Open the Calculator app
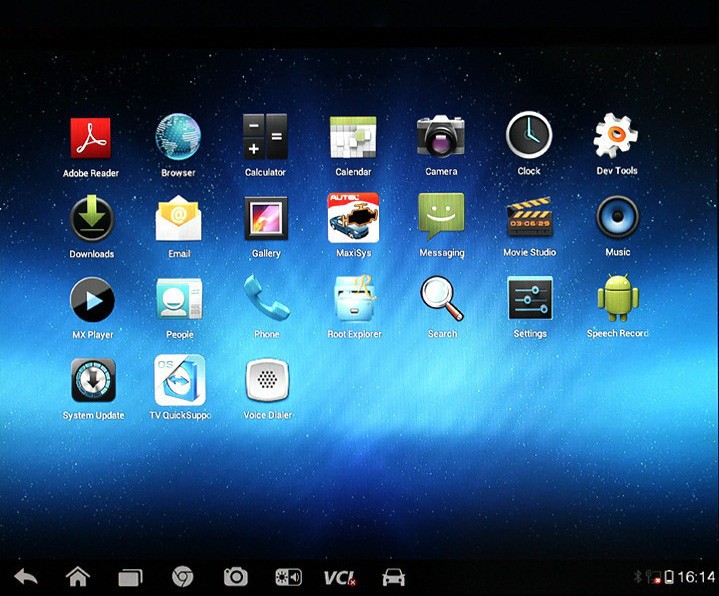Image resolution: width=719 pixels, height=596 pixels. 265,137
